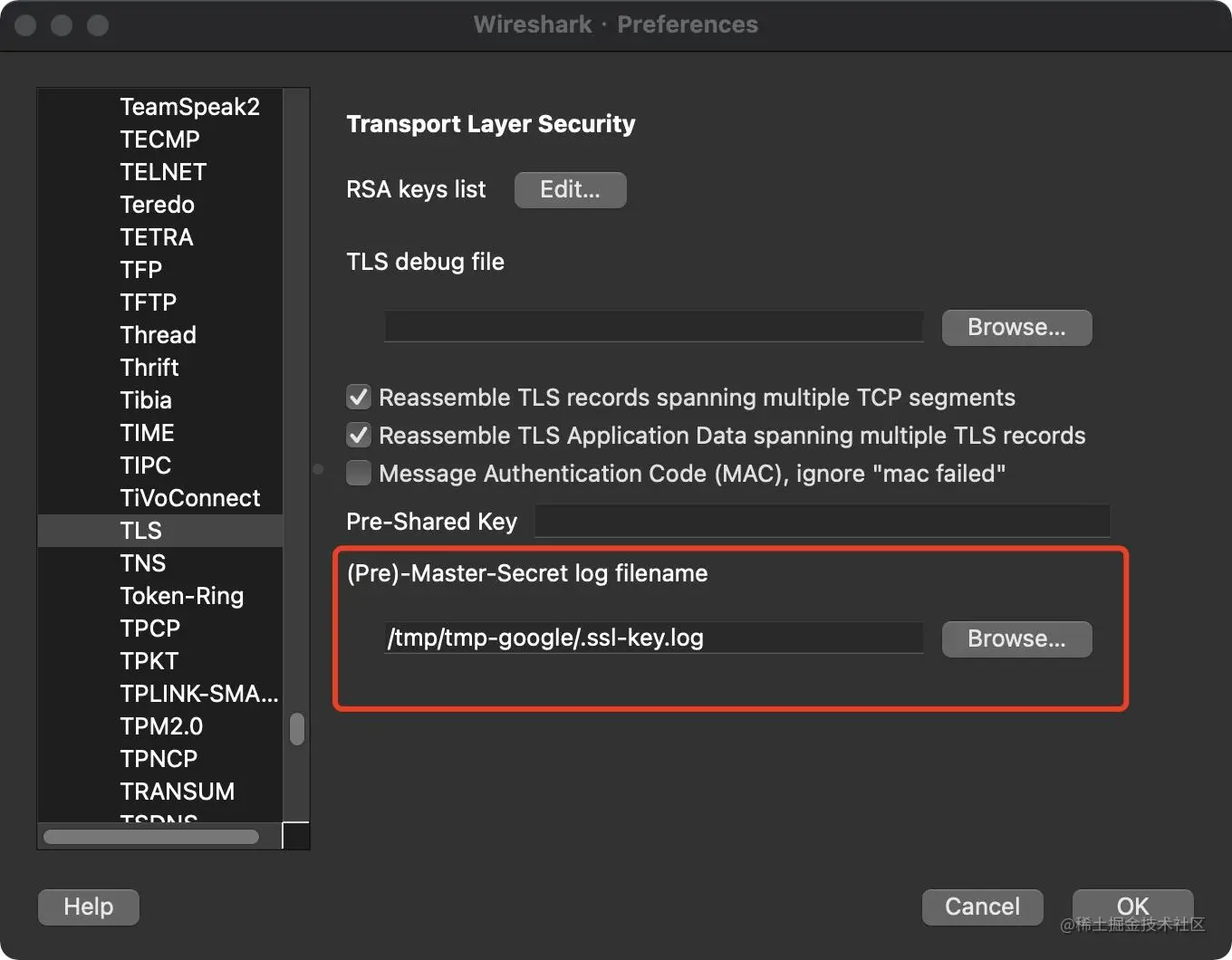Browse for the Master-Secret log file

point(1016,638)
